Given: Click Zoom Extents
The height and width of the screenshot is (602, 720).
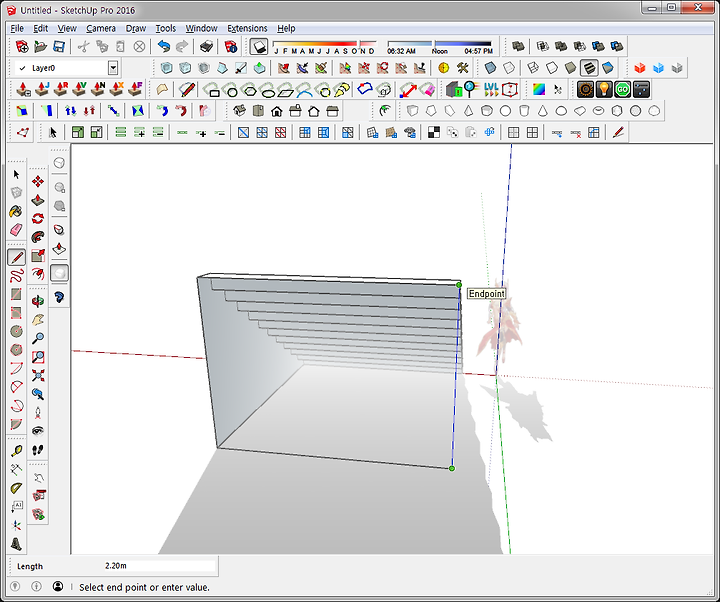Looking at the screenshot, I should [38, 375].
